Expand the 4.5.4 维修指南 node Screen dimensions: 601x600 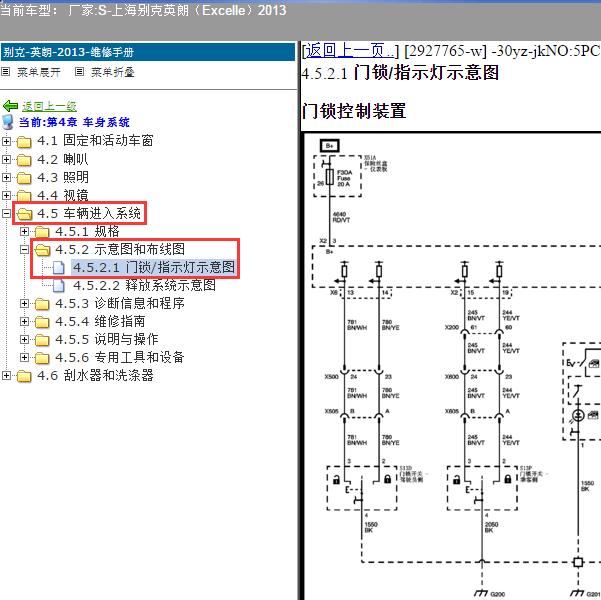[x=24, y=321]
